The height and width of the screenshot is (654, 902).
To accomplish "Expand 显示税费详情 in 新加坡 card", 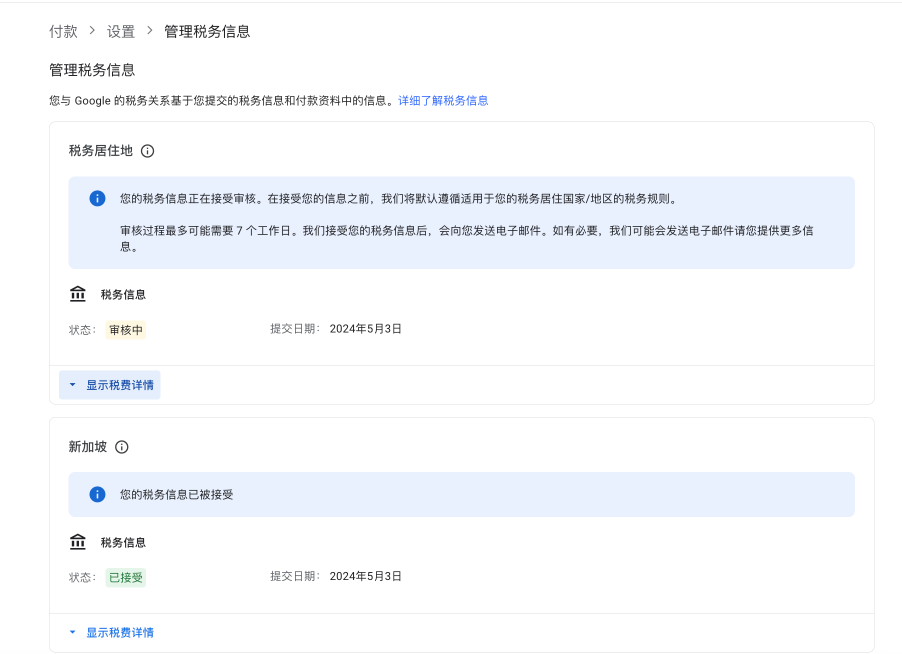I will (110, 633).
